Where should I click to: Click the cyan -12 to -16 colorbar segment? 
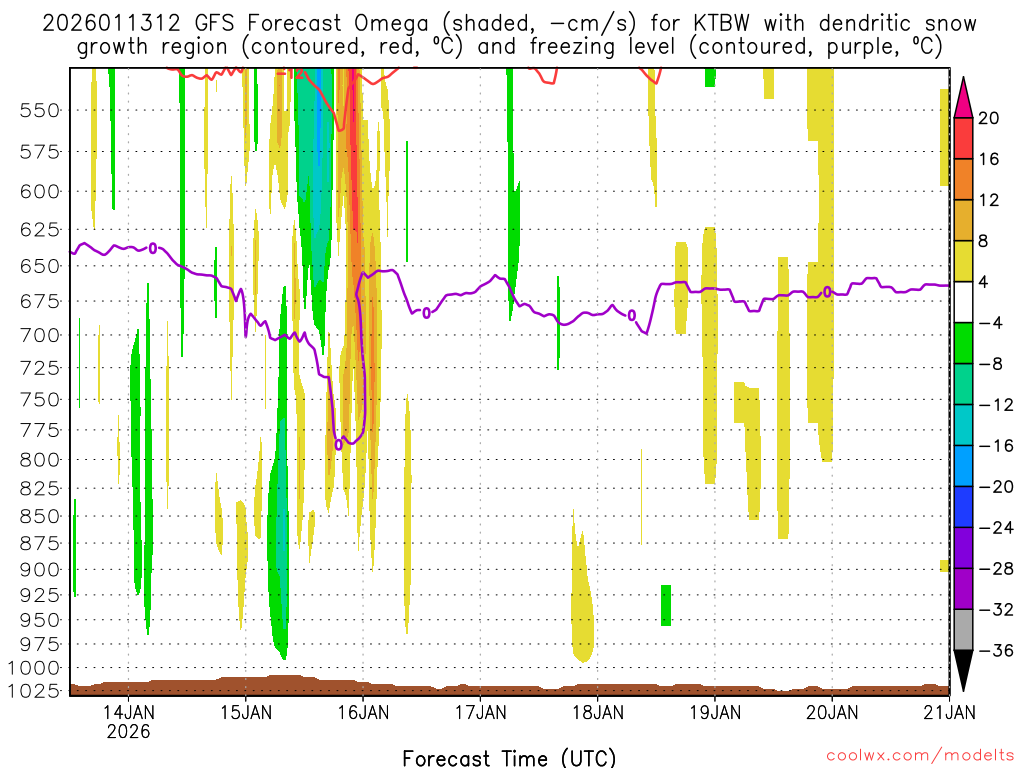coord(963,425)
